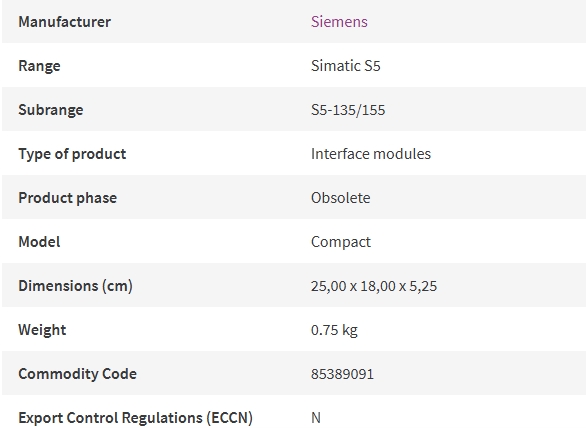Screen dimensions: 586x428
Task: Select the Obsolete product phase value
Action: (x=340, y=198)
